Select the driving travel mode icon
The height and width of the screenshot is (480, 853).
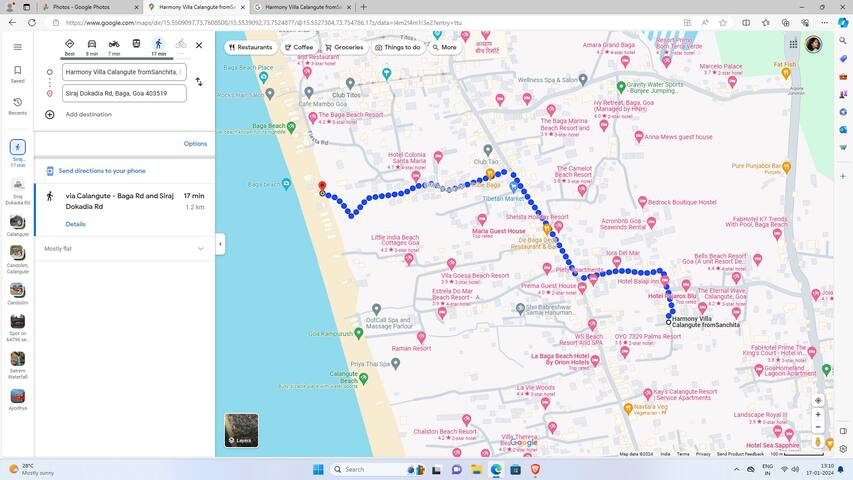point(92,44)
